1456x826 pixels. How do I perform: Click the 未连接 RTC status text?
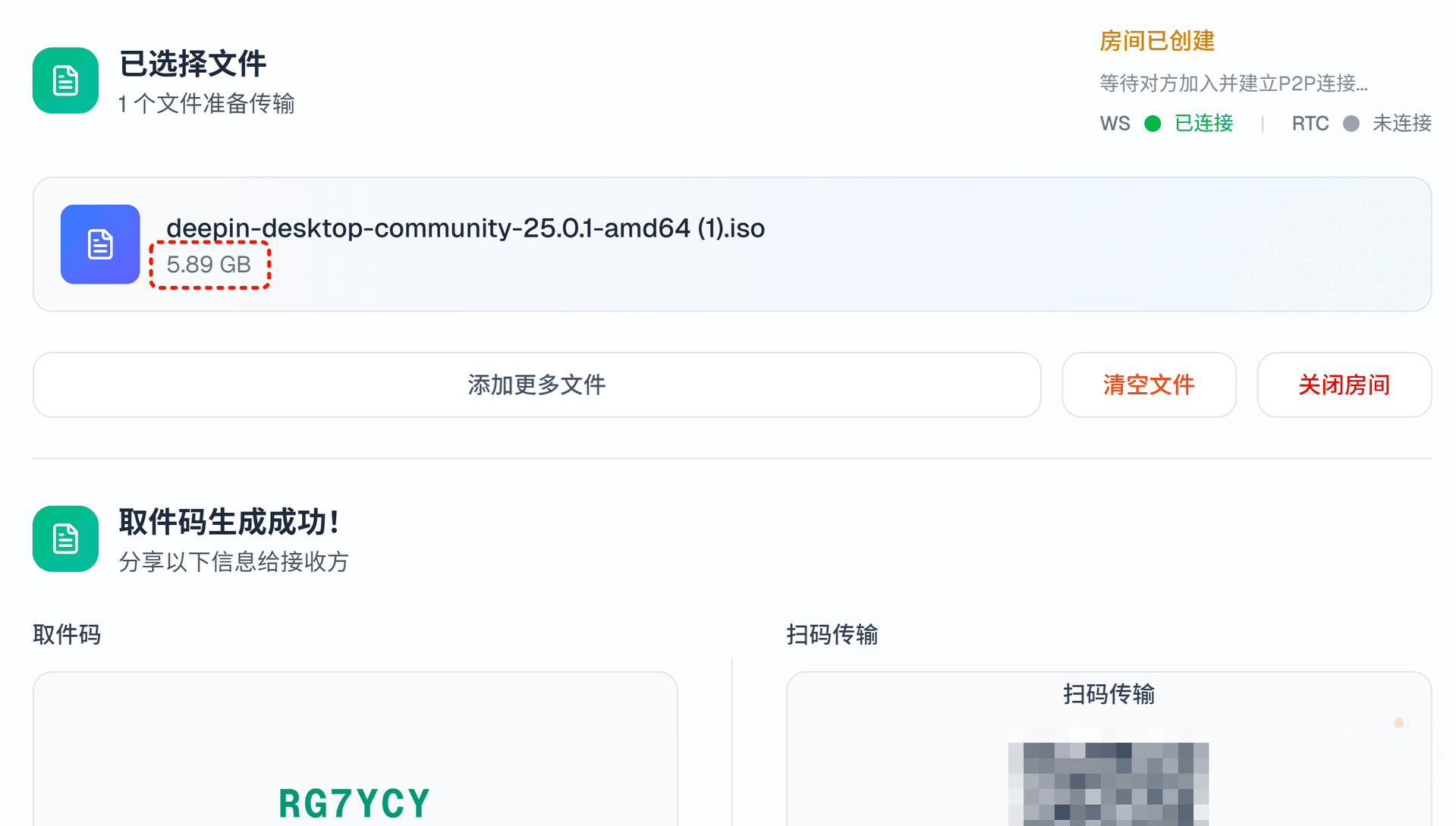pos(1401,124)
